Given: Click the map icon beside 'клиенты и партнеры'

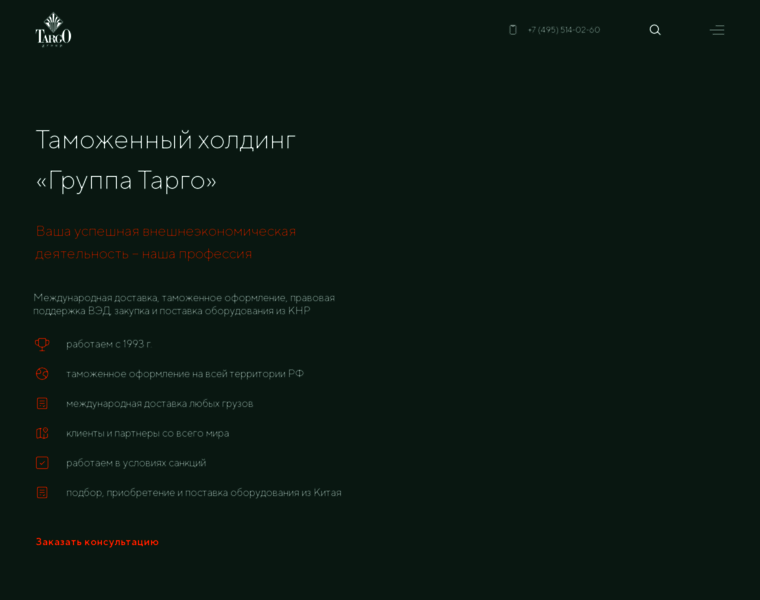Looking at the screenshot, I should (42, 433).
